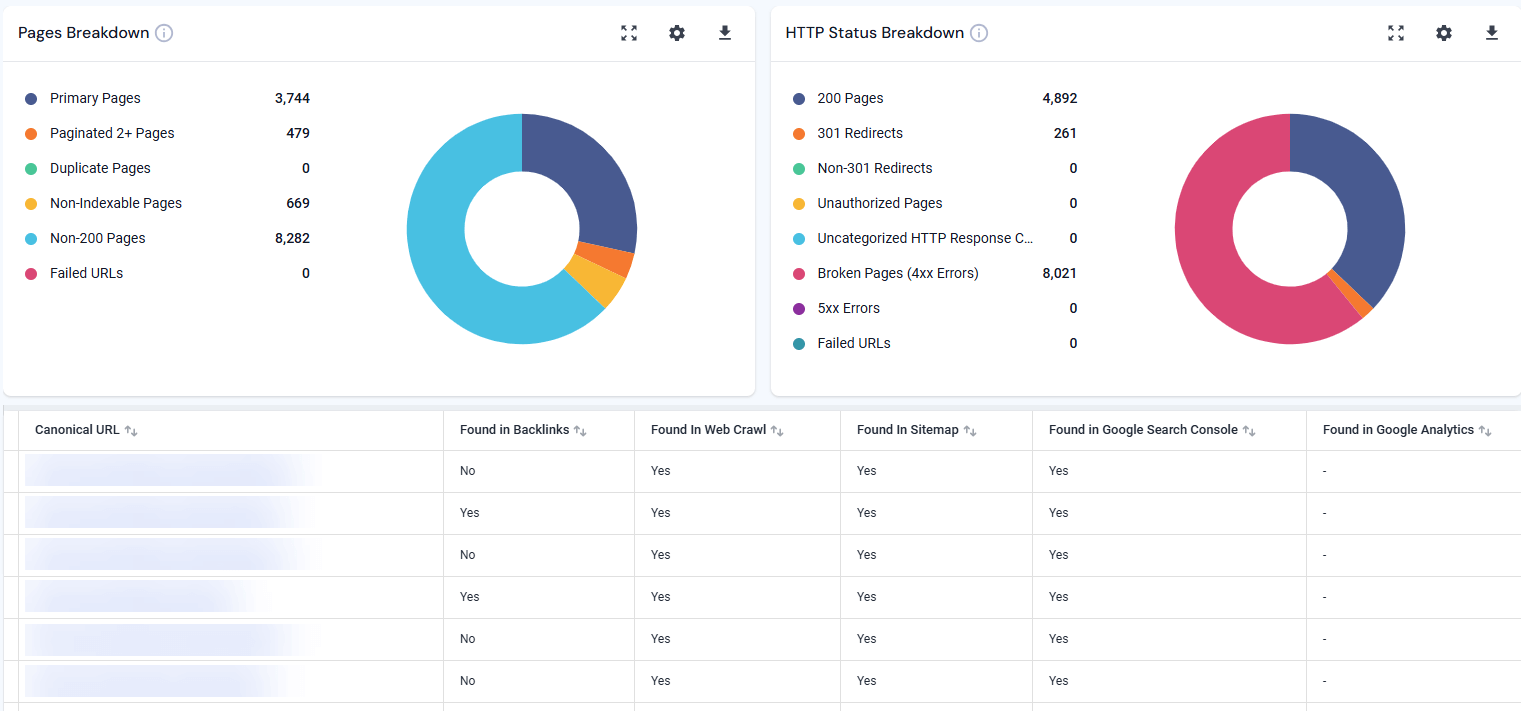Open HTTP Status Breakdown settings gear

point(1444,33)
